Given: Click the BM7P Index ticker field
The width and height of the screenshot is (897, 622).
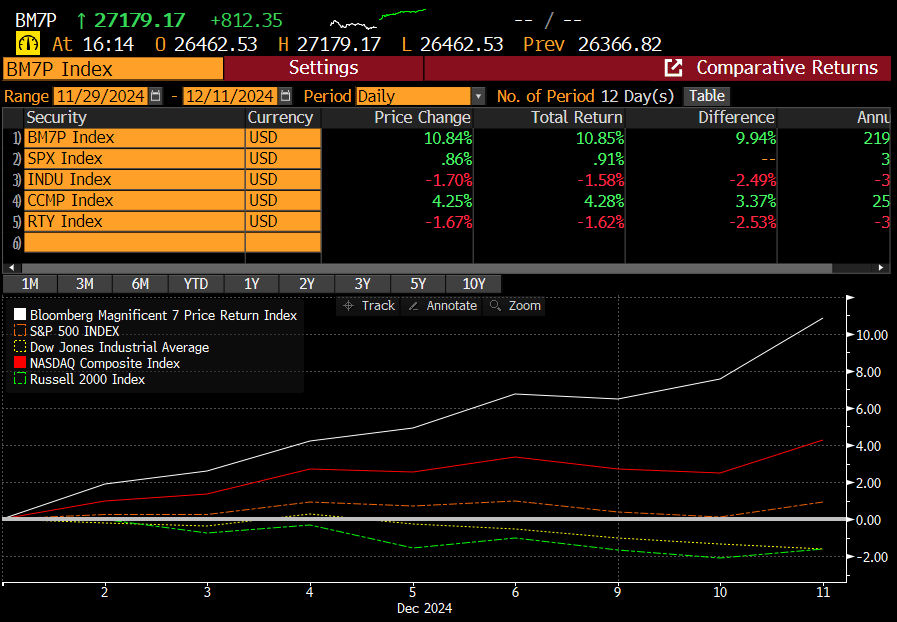Looking at the screenshot, I should 113,69.
